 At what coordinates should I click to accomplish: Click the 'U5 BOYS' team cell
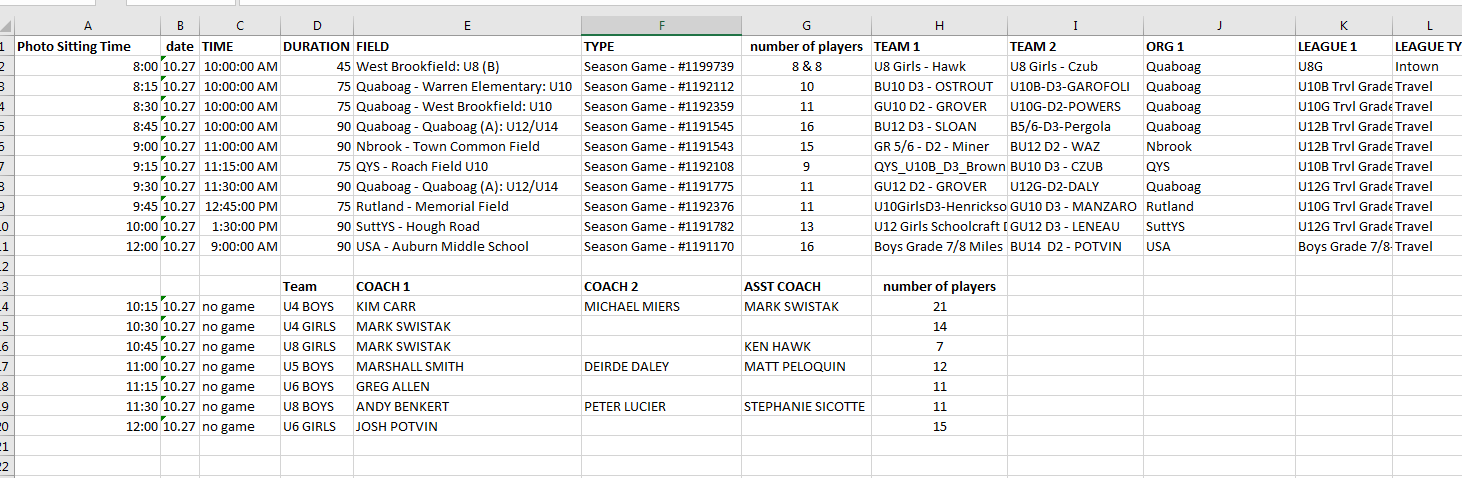(317, 366)
